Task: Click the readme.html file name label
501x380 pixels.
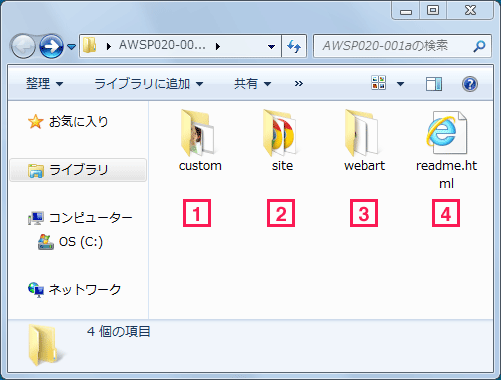Action: click(x=446, y=174)
